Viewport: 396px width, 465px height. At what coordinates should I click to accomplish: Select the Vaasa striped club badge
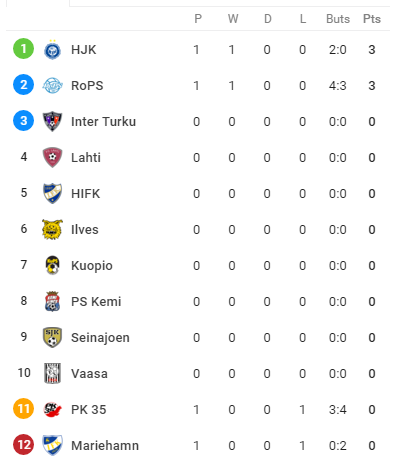click(52, 373)
